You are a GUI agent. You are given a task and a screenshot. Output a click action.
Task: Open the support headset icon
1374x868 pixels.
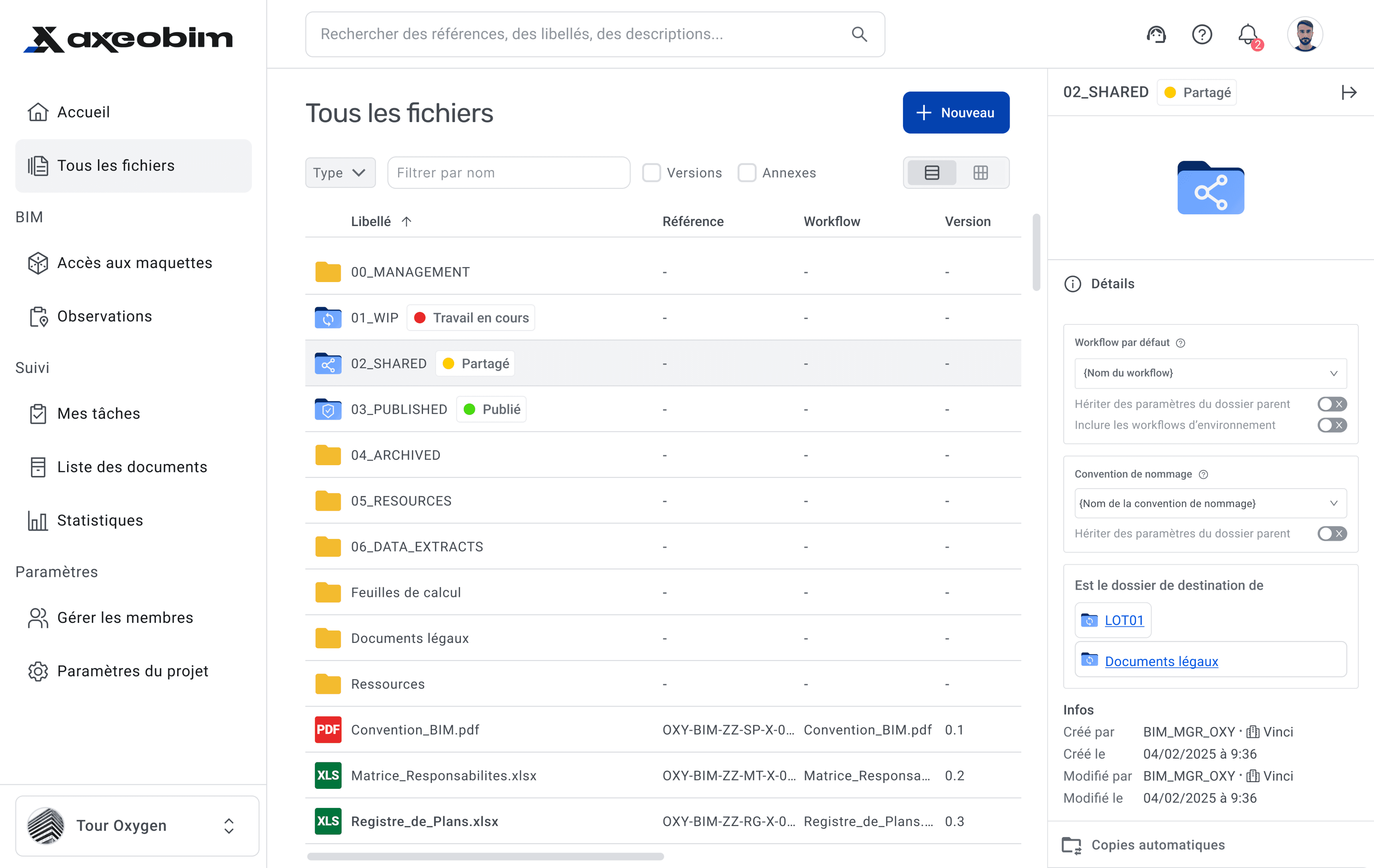pyautogui.click(x=1156, y=35)
